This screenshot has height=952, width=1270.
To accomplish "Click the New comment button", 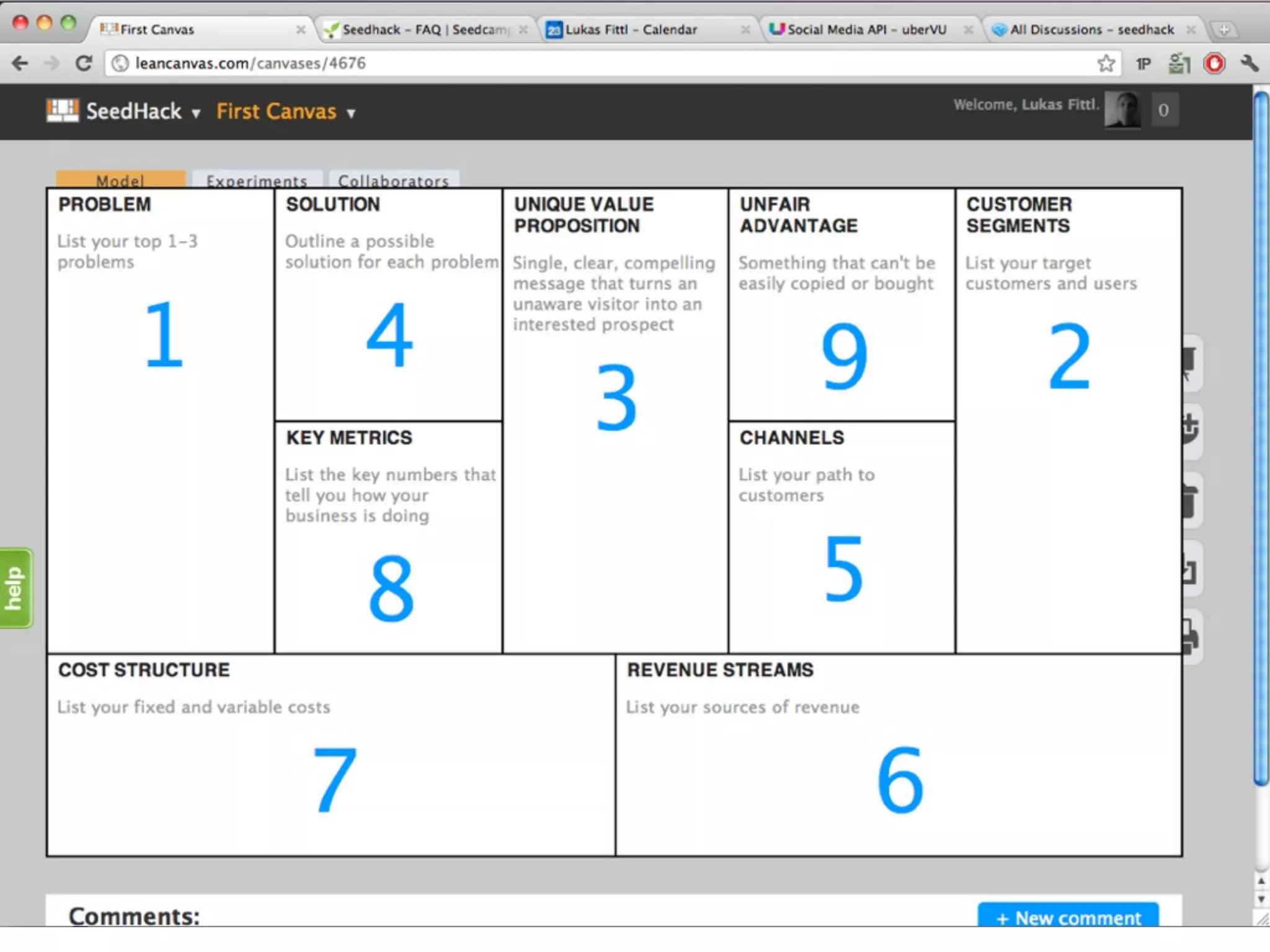I will pyautogui.click(x=1068, y=917).
